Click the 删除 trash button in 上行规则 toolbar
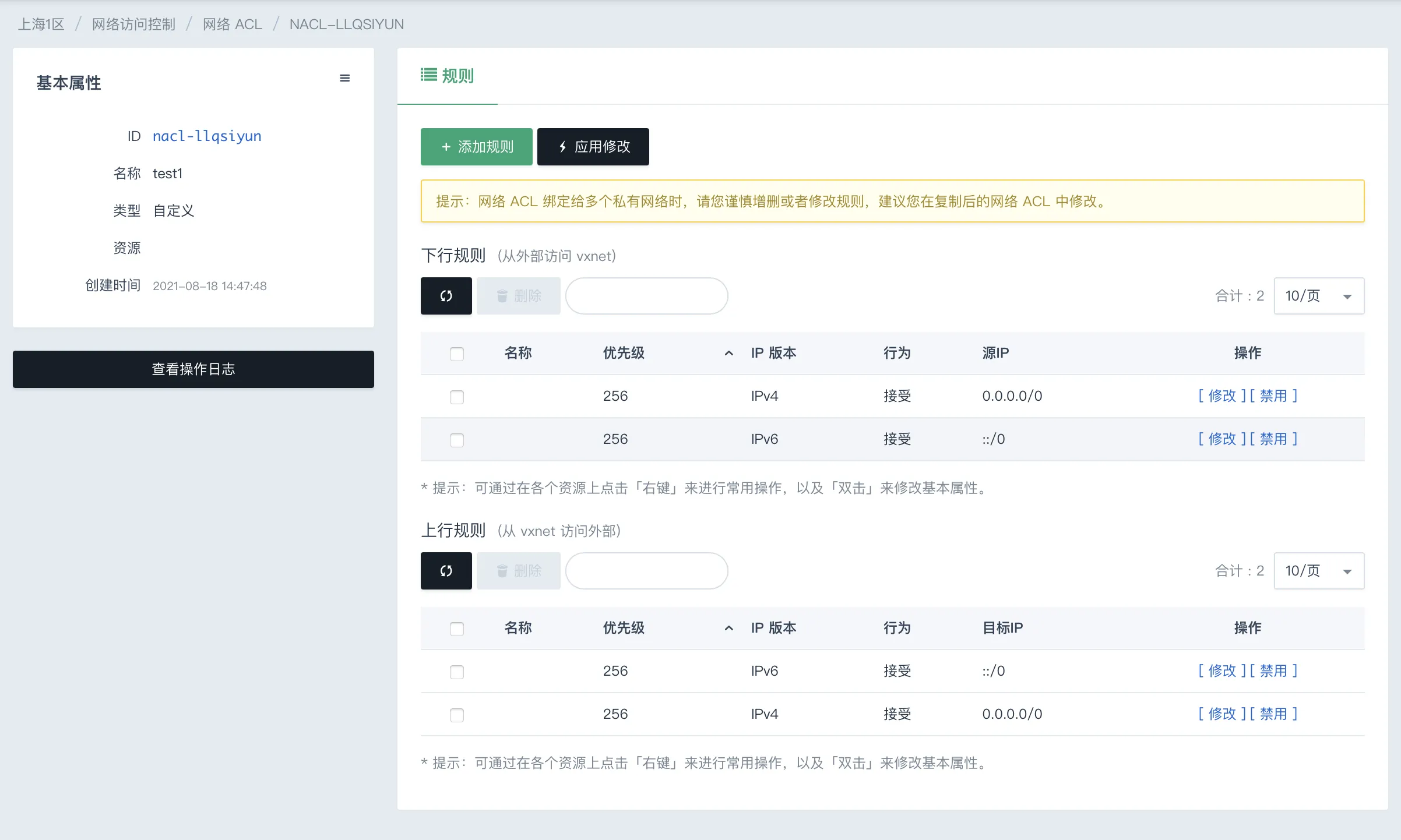The width and height of the screenshot is (1401, 840). coord(518,571)
